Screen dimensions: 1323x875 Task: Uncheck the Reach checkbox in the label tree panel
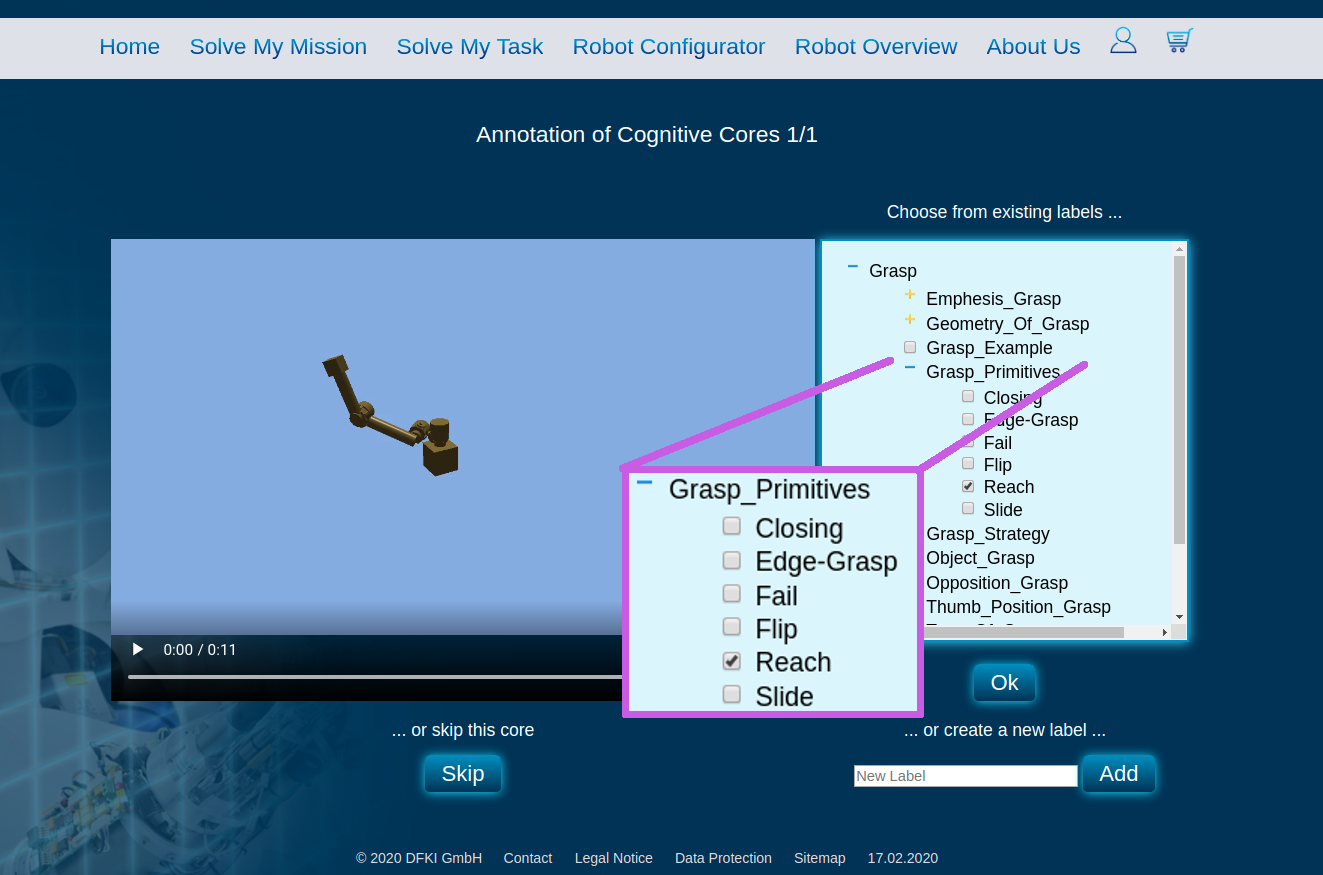point(968,486)
